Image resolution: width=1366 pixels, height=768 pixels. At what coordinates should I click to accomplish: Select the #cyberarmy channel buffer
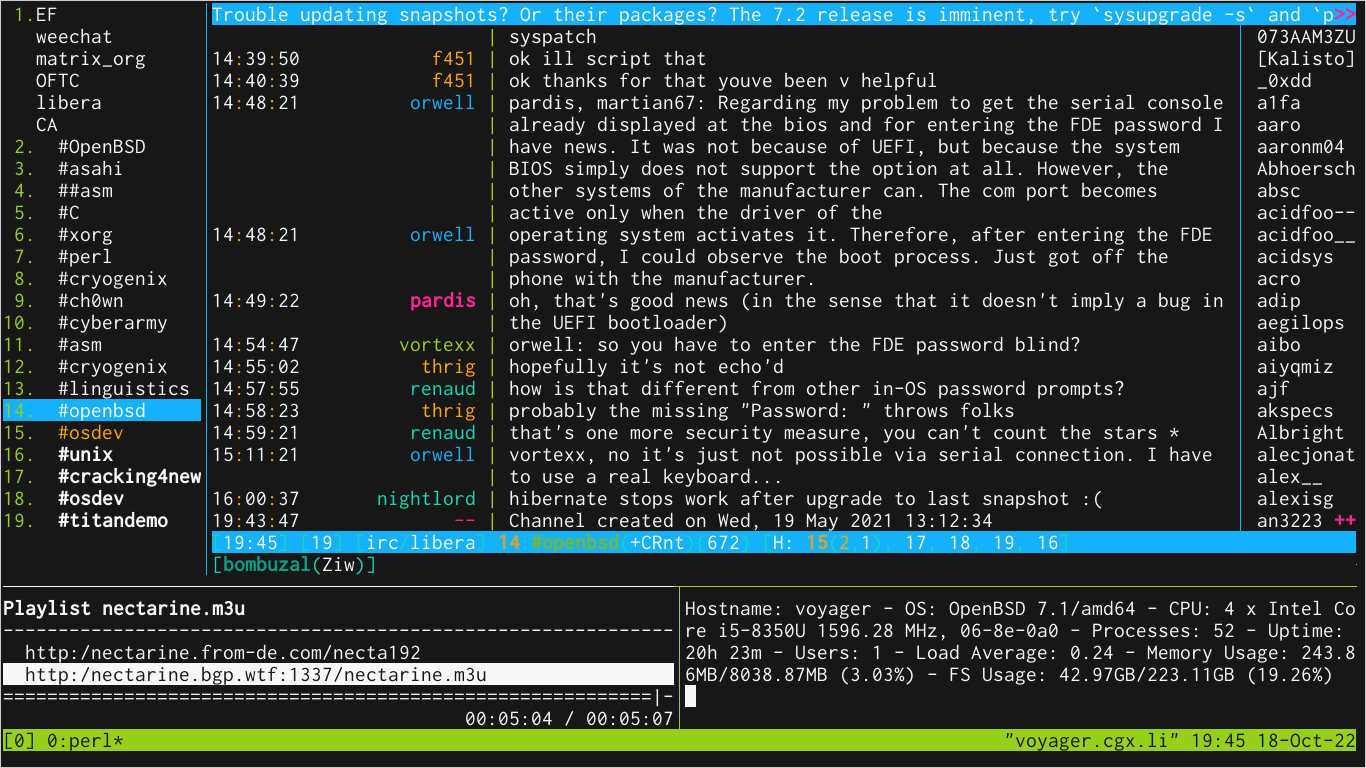[x=113, y=323]
